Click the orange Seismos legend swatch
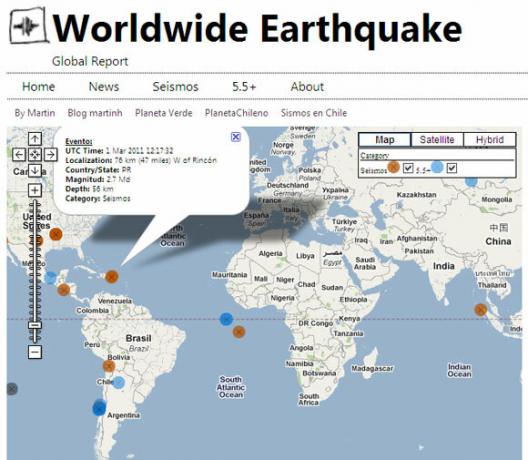Viewport: 528px width, 460px height. click(394, 167)
